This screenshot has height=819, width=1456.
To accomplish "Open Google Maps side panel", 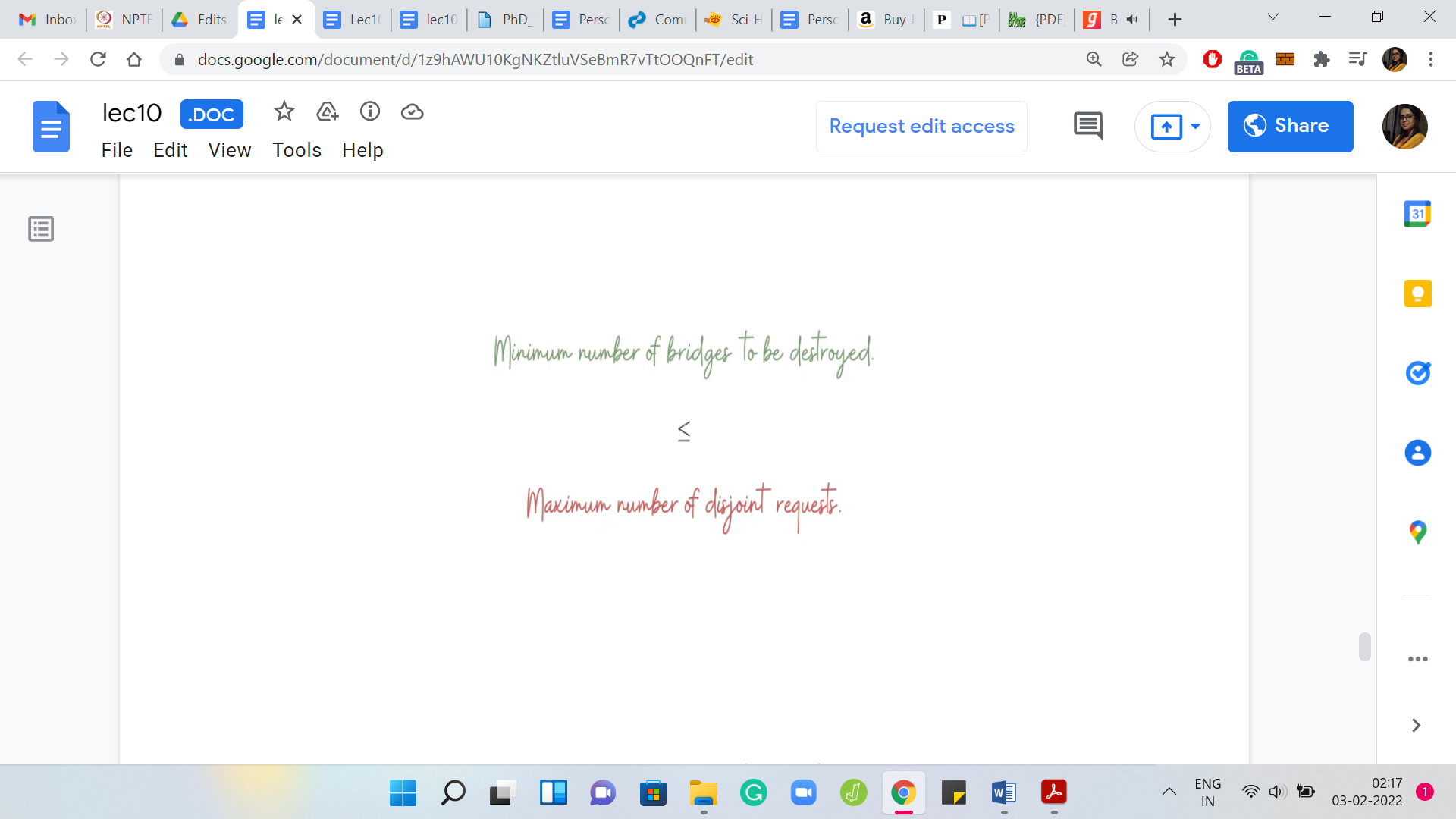I will (x=1417, y=532).
